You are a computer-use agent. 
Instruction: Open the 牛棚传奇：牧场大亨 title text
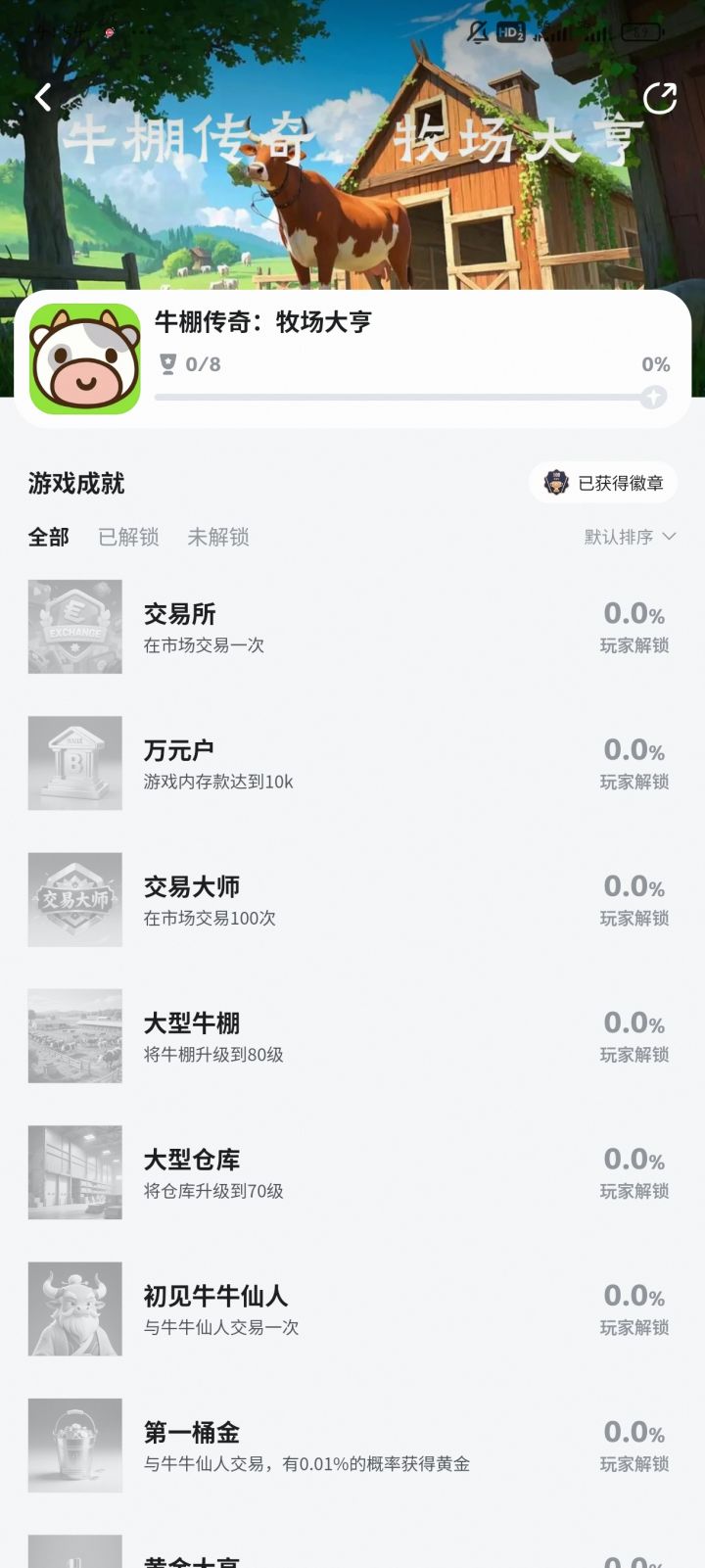coord(263,322)
